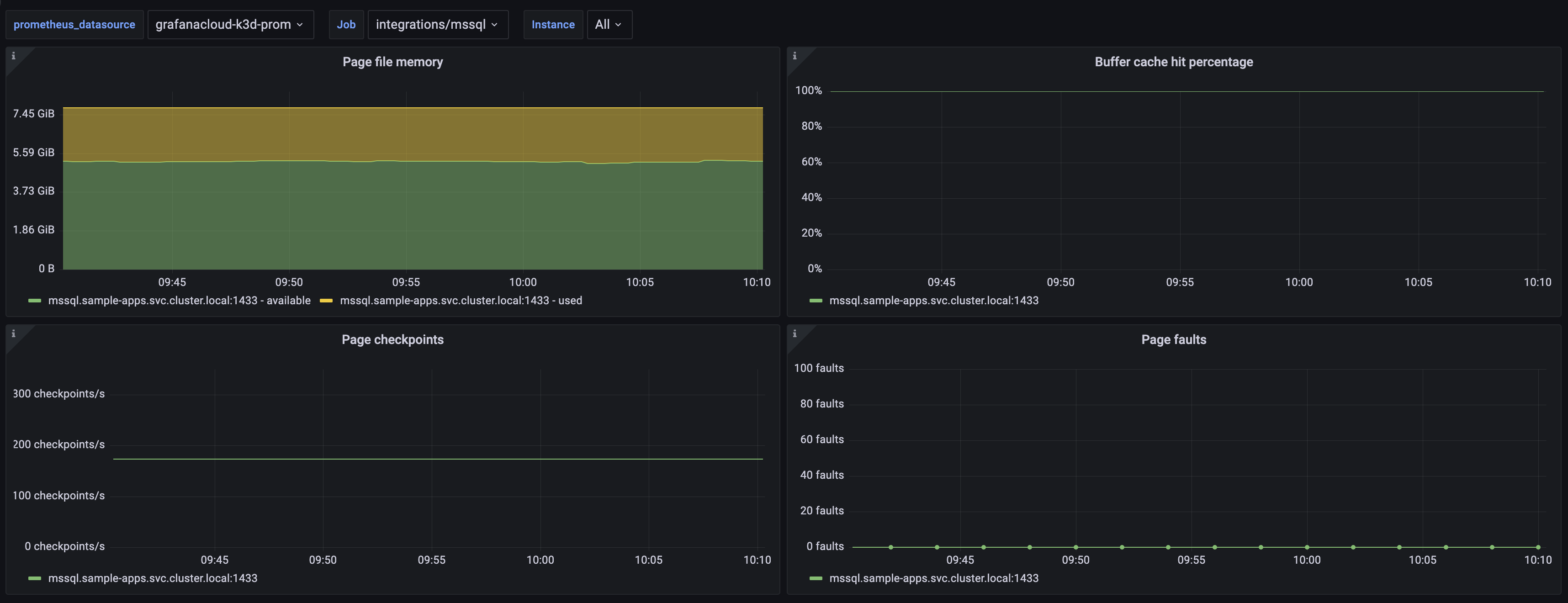Click the yellow 'used' legend color swatch
This screenshot has width=1568, height=603.
point(327,300)
